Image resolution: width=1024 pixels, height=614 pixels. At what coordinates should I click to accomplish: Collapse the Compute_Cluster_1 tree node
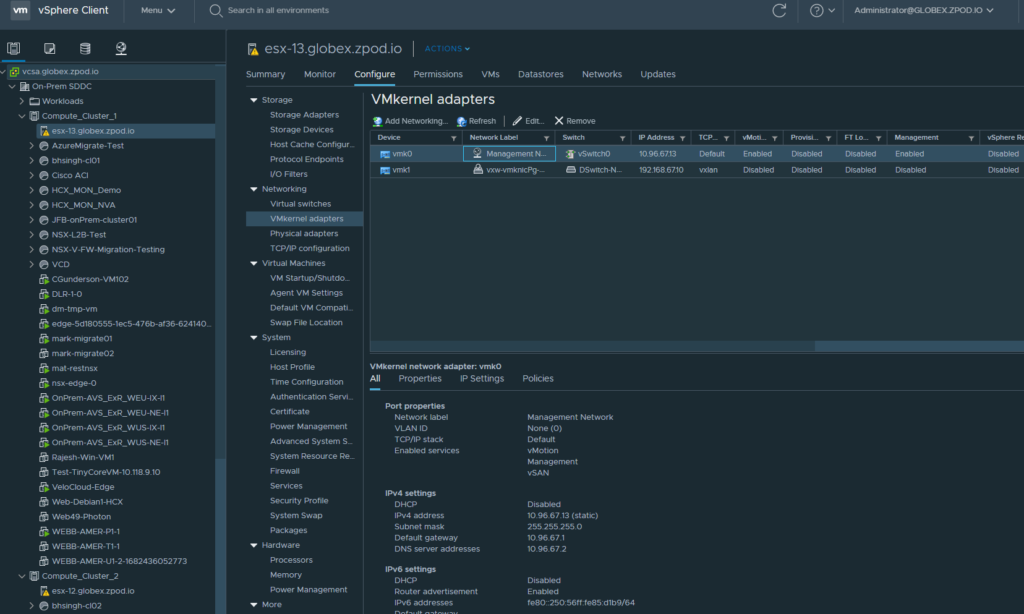click(x=22, y=116)
